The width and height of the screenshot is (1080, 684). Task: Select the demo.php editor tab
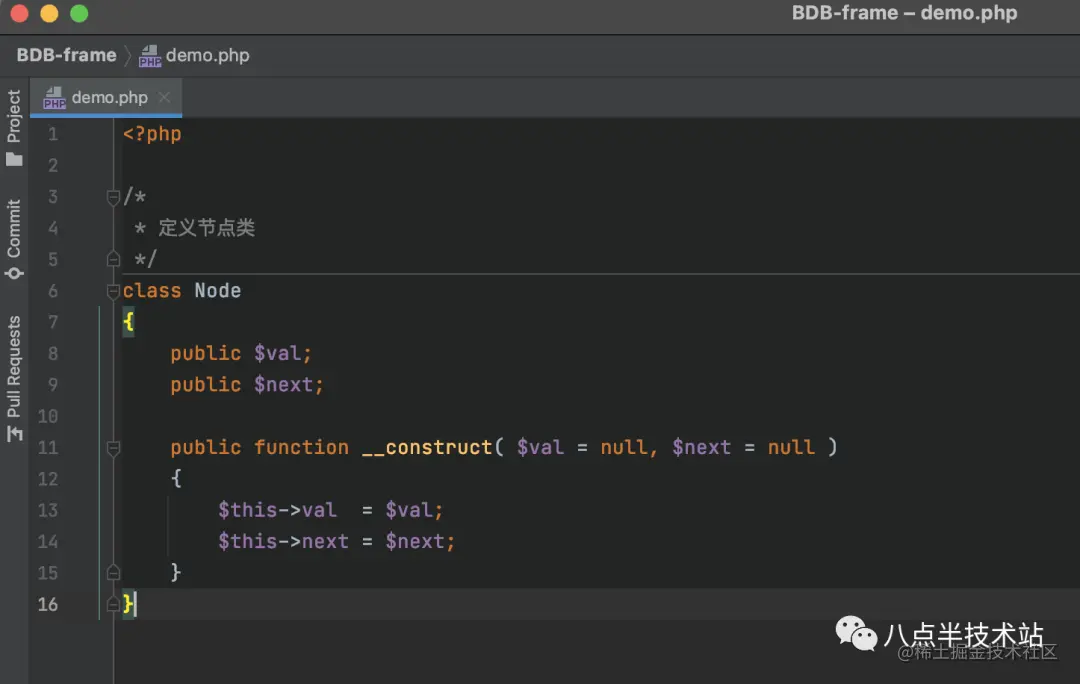point(109,98)
